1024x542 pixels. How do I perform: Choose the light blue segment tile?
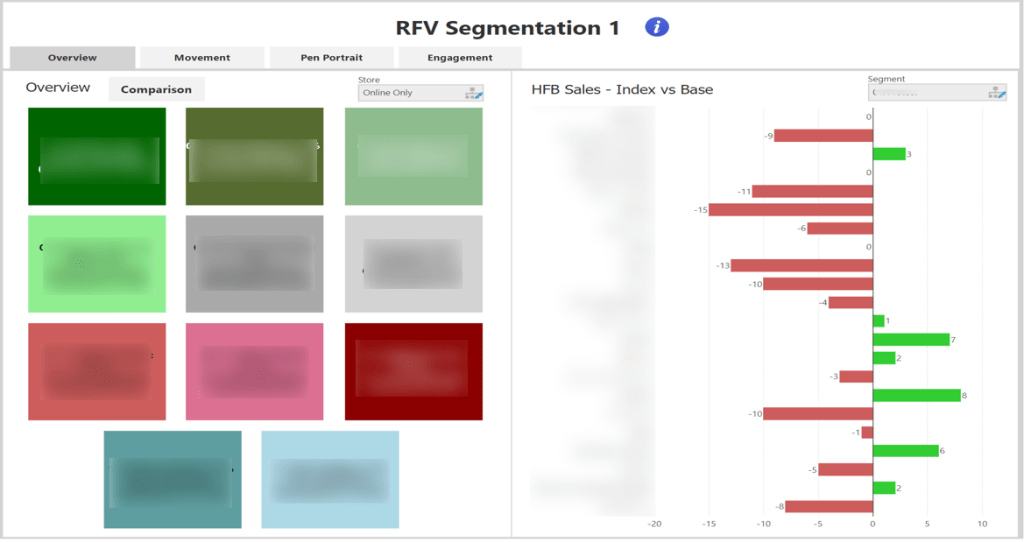tap(330, 479)
